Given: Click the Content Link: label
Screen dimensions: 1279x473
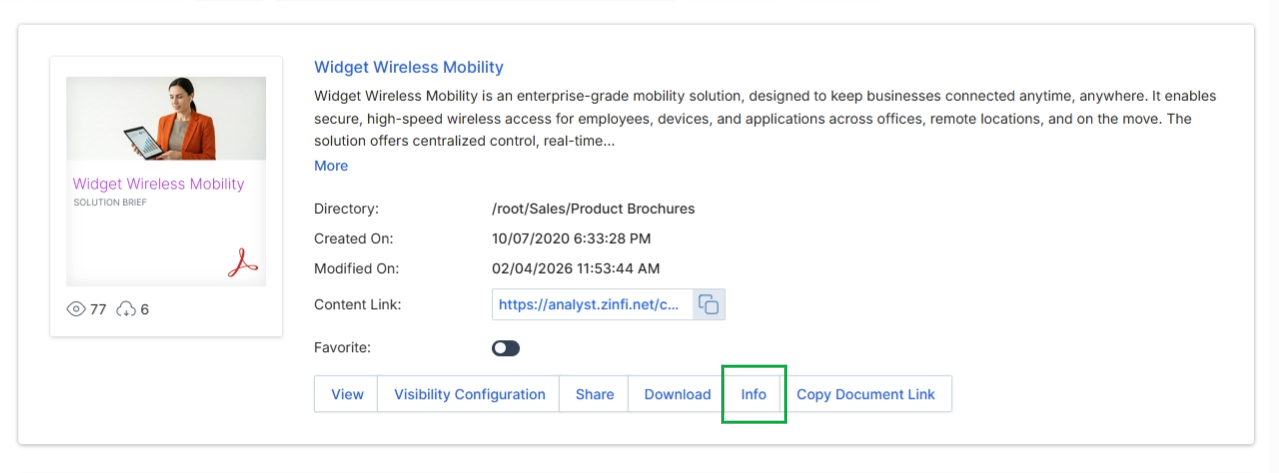Looking at the screenshot, I should [358, 305].
